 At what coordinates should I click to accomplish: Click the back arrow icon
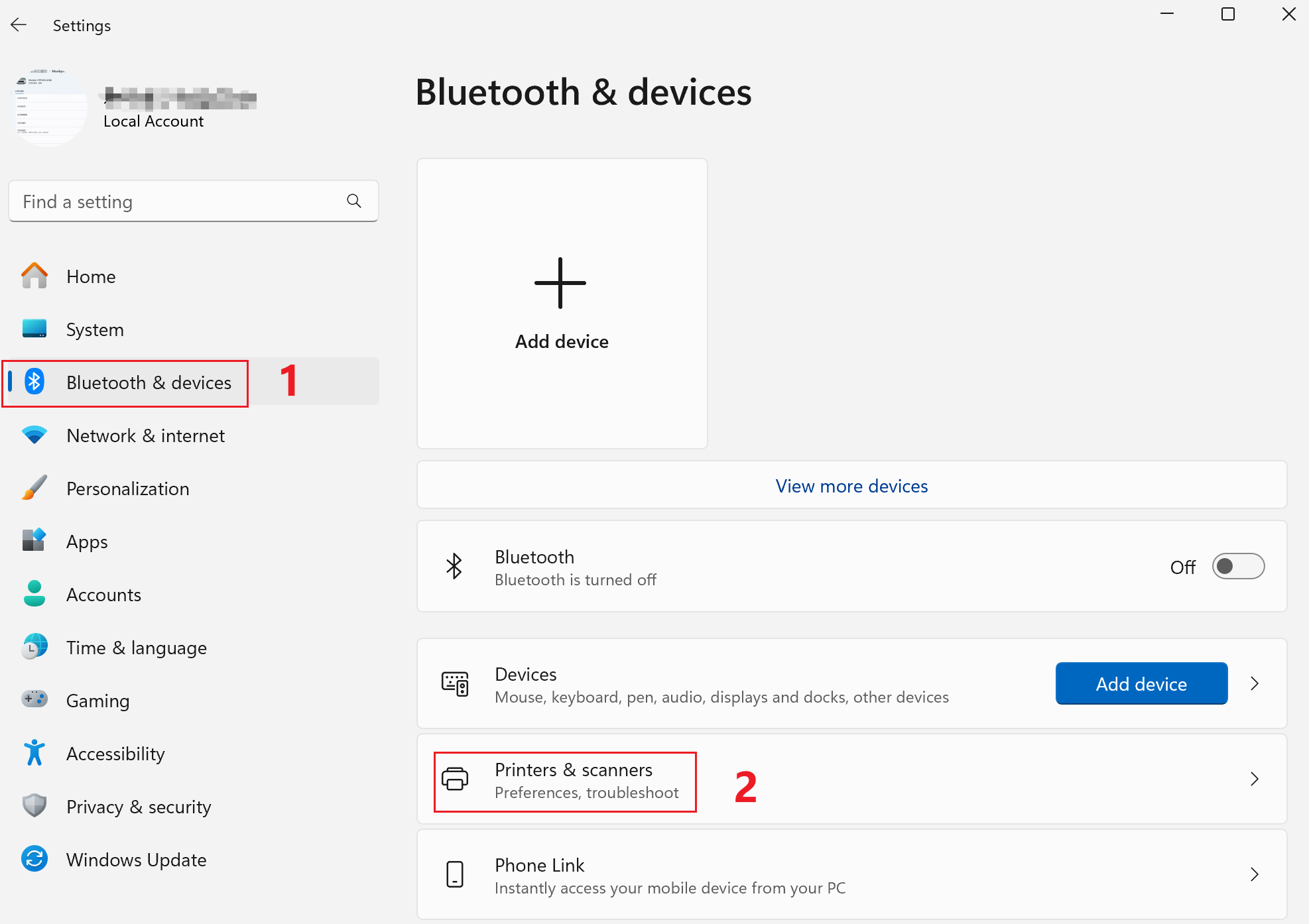[19, 25]
